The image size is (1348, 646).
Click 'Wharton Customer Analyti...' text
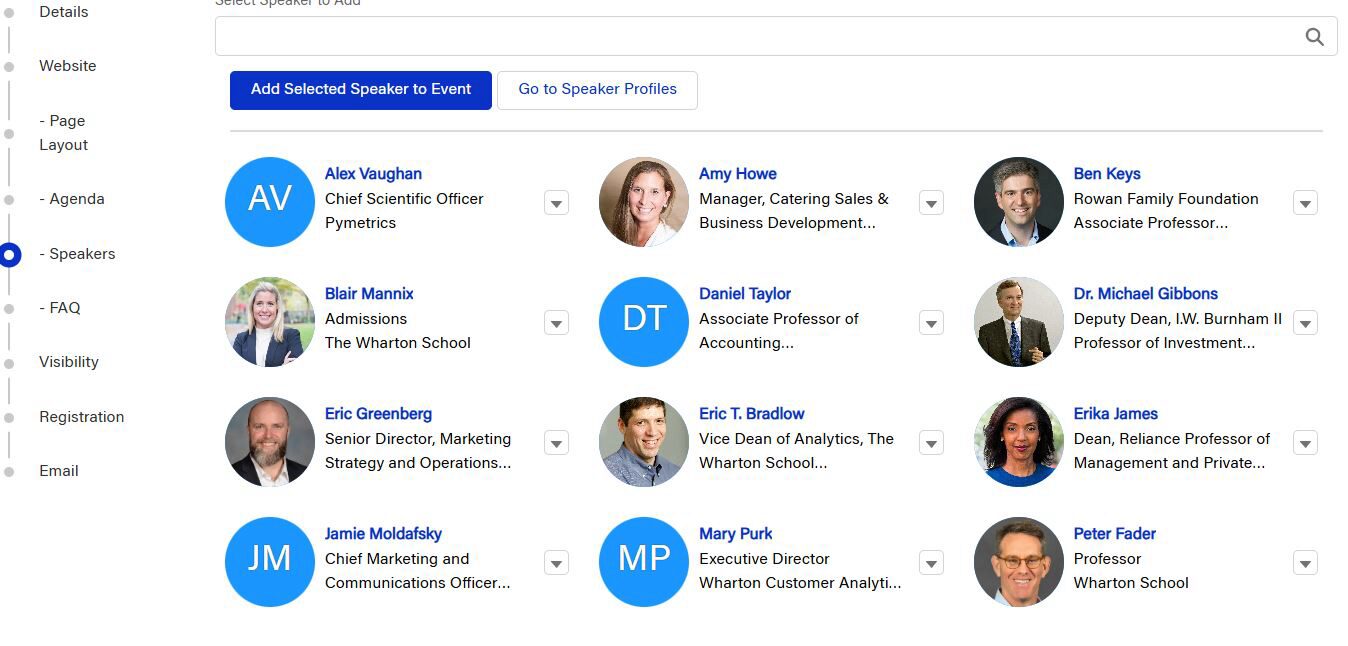tap(800, 583)
